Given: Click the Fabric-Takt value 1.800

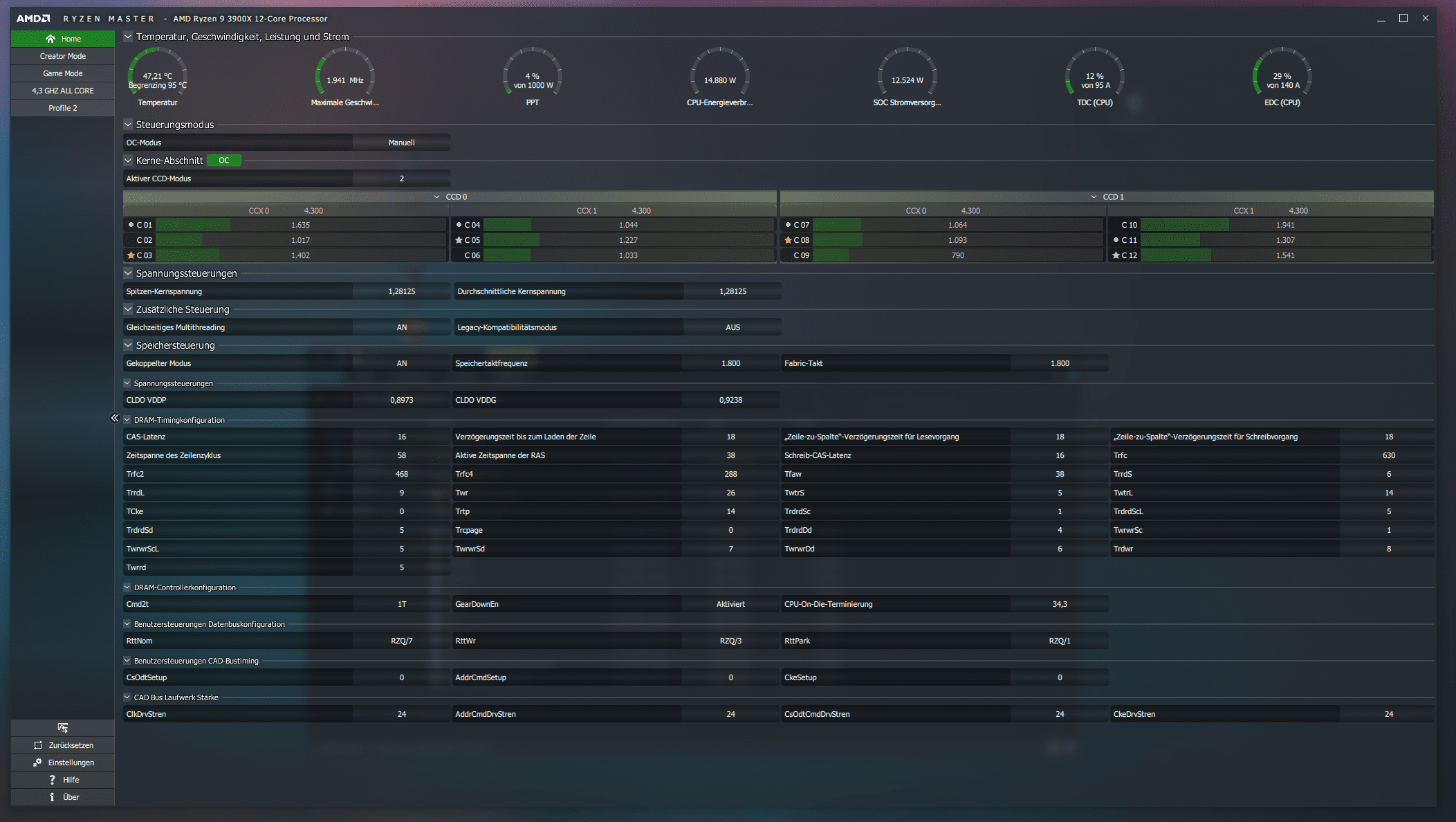Looking at the screenshot, I should coord(1060,363).
